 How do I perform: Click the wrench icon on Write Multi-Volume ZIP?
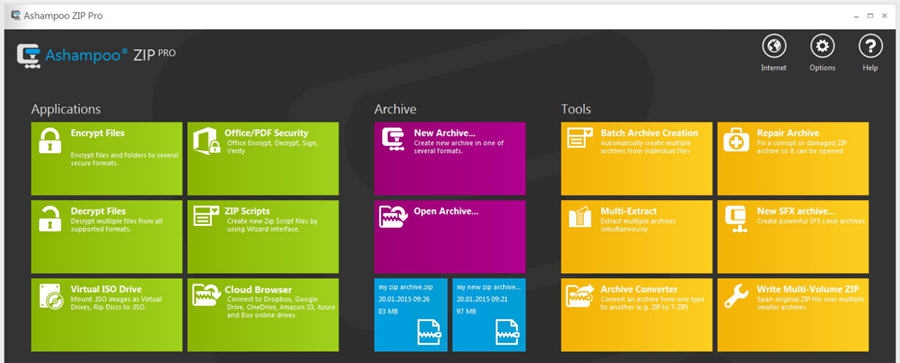click(736, 296)
